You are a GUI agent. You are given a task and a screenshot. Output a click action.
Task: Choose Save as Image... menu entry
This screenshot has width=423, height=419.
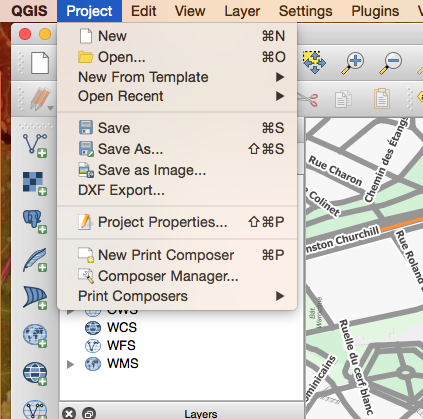177,170
